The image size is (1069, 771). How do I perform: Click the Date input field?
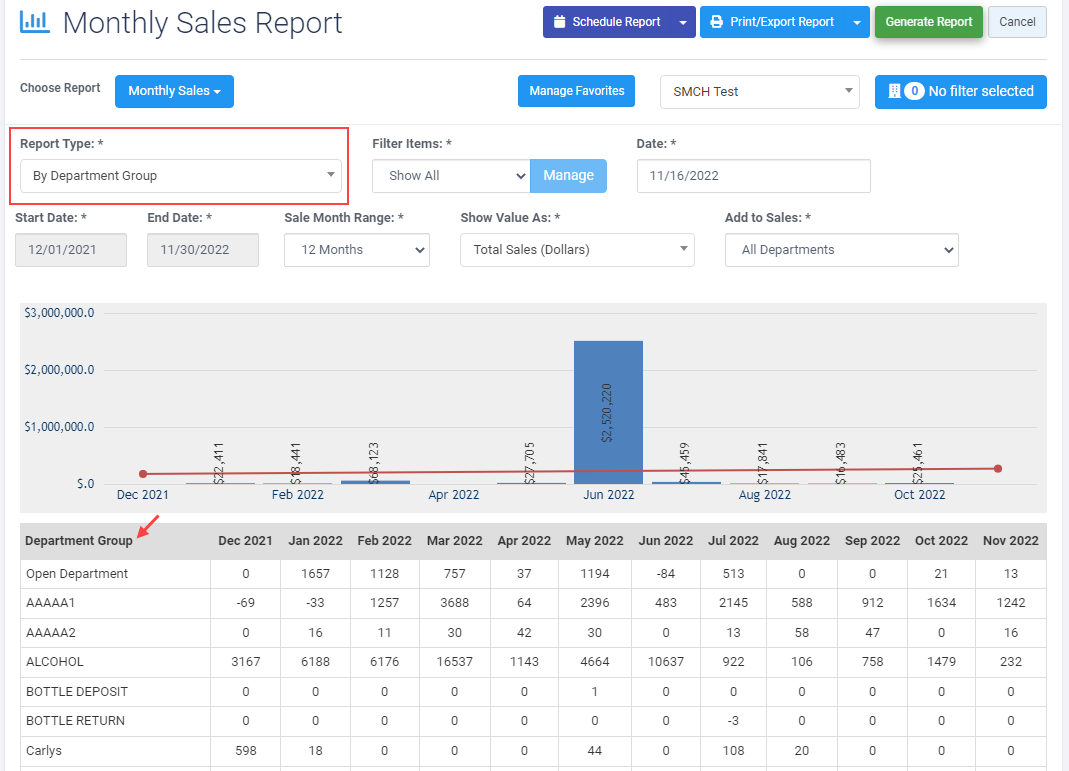[753, 176]
